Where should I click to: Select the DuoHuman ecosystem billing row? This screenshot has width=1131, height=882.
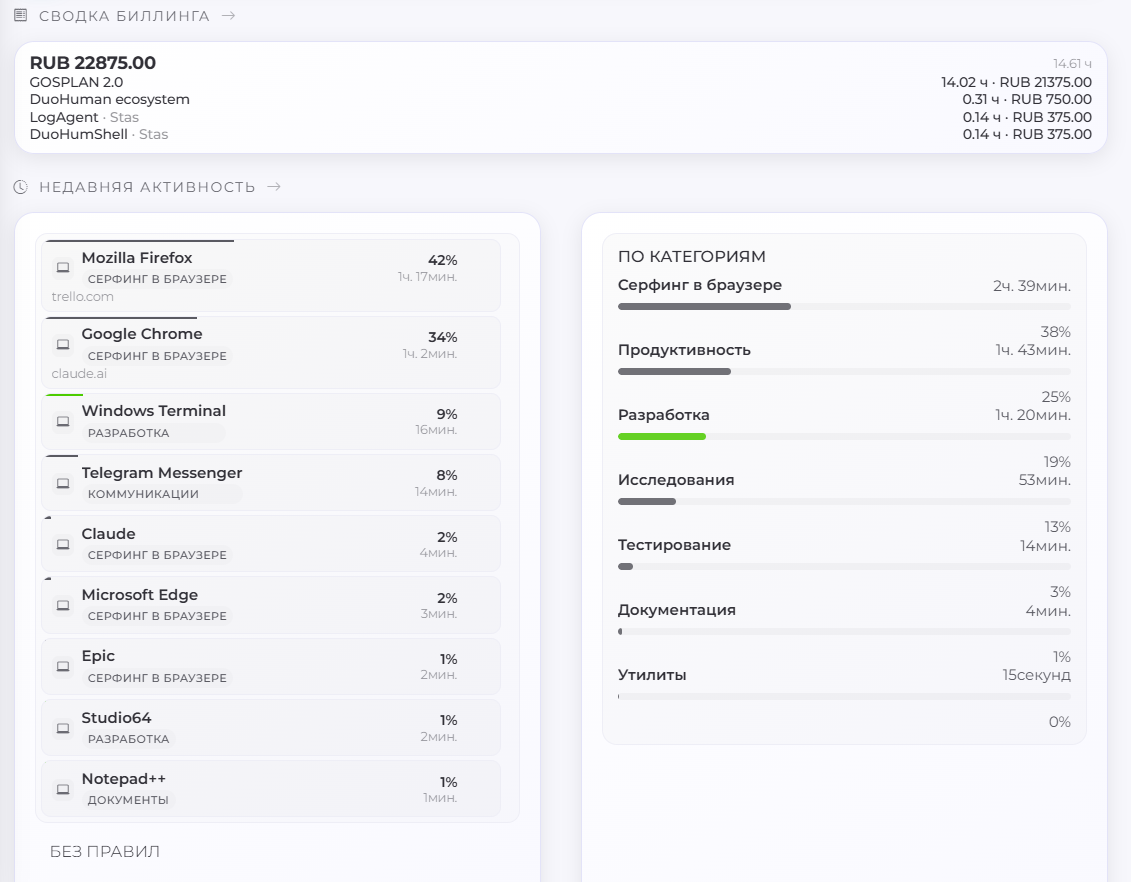[560, 100]
